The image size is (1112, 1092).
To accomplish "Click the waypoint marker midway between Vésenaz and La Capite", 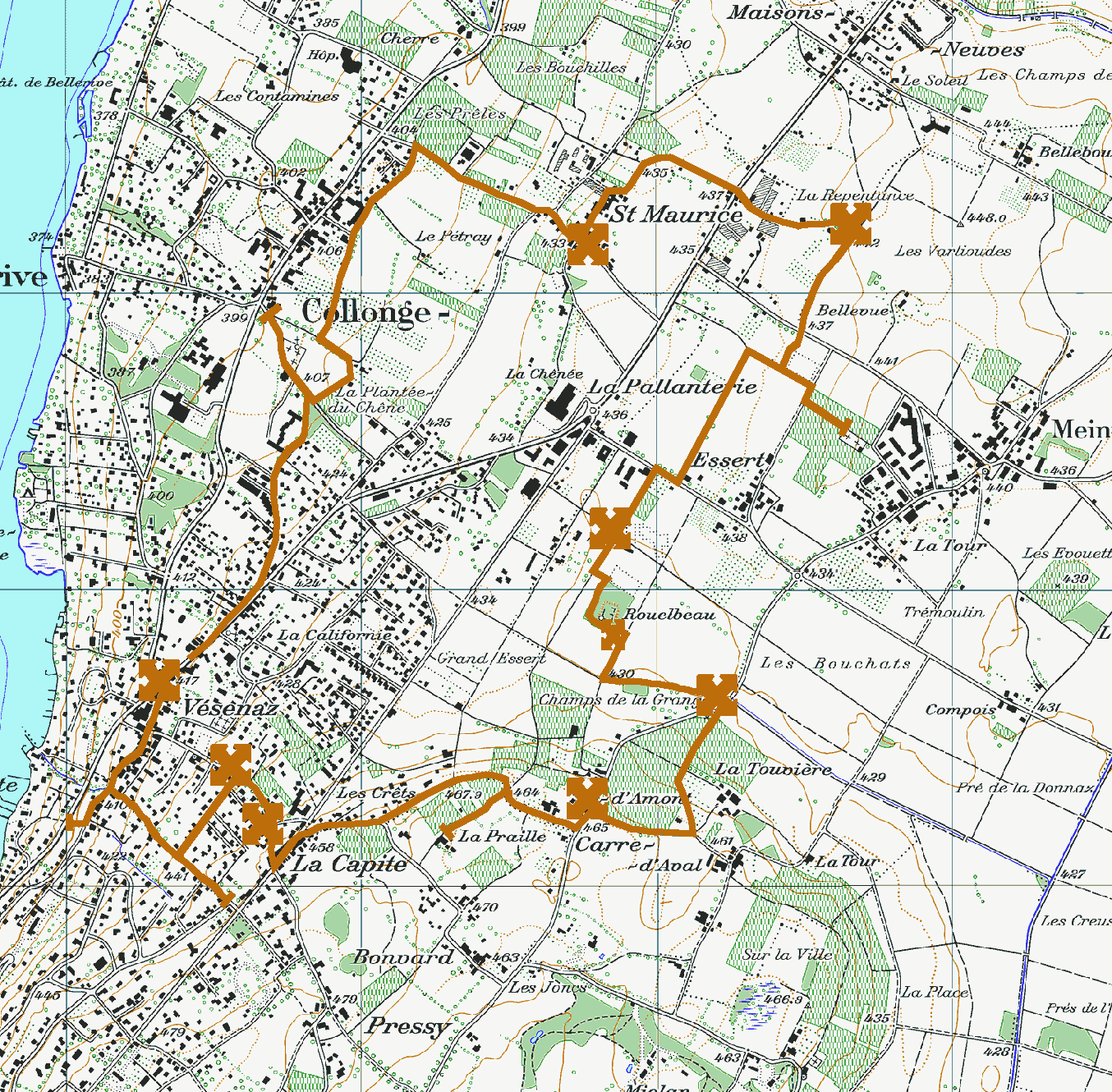I will pos(231,765).
